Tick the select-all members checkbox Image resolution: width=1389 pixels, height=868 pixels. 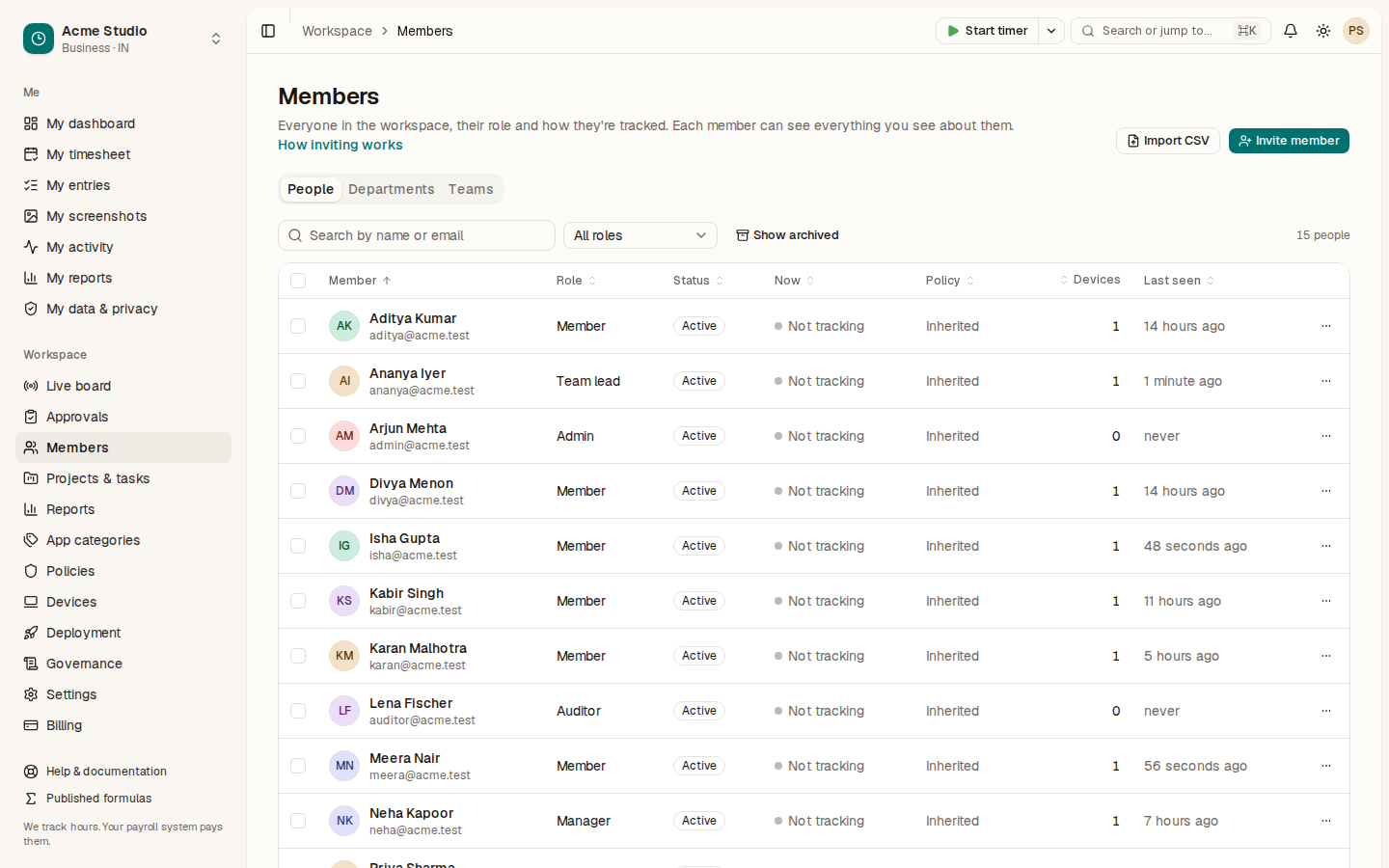coord(298,281)
